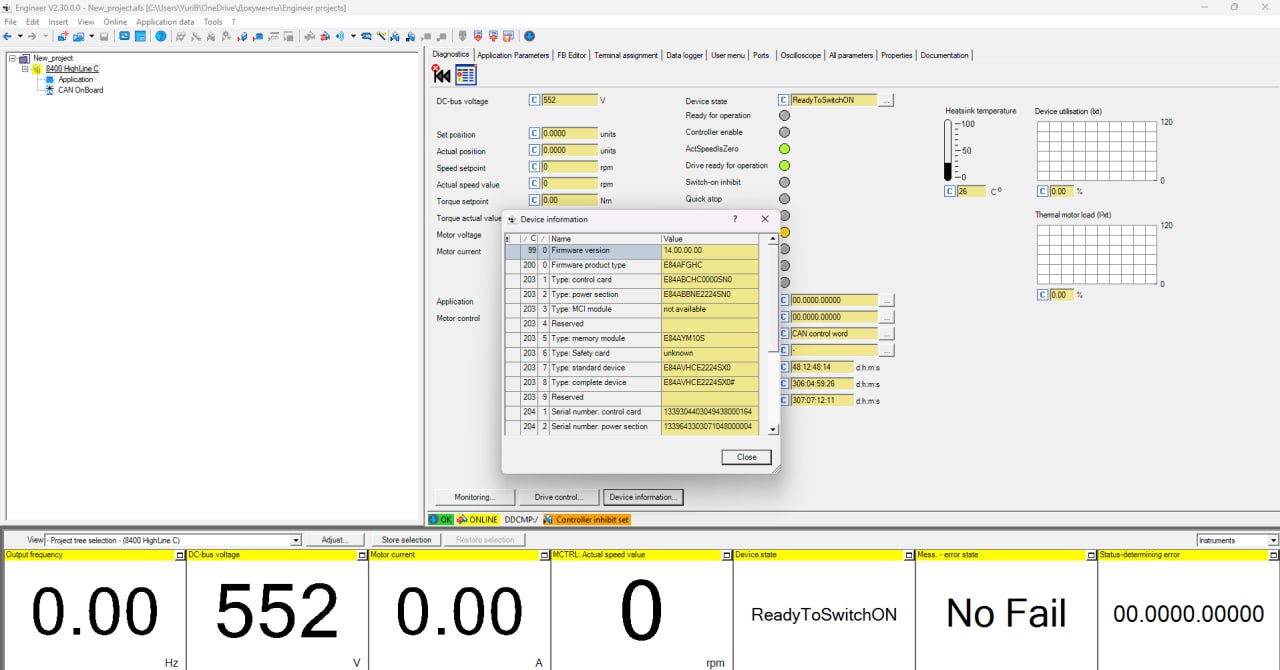Collapse the 8400 HighLine C tree node

(25, 69)
